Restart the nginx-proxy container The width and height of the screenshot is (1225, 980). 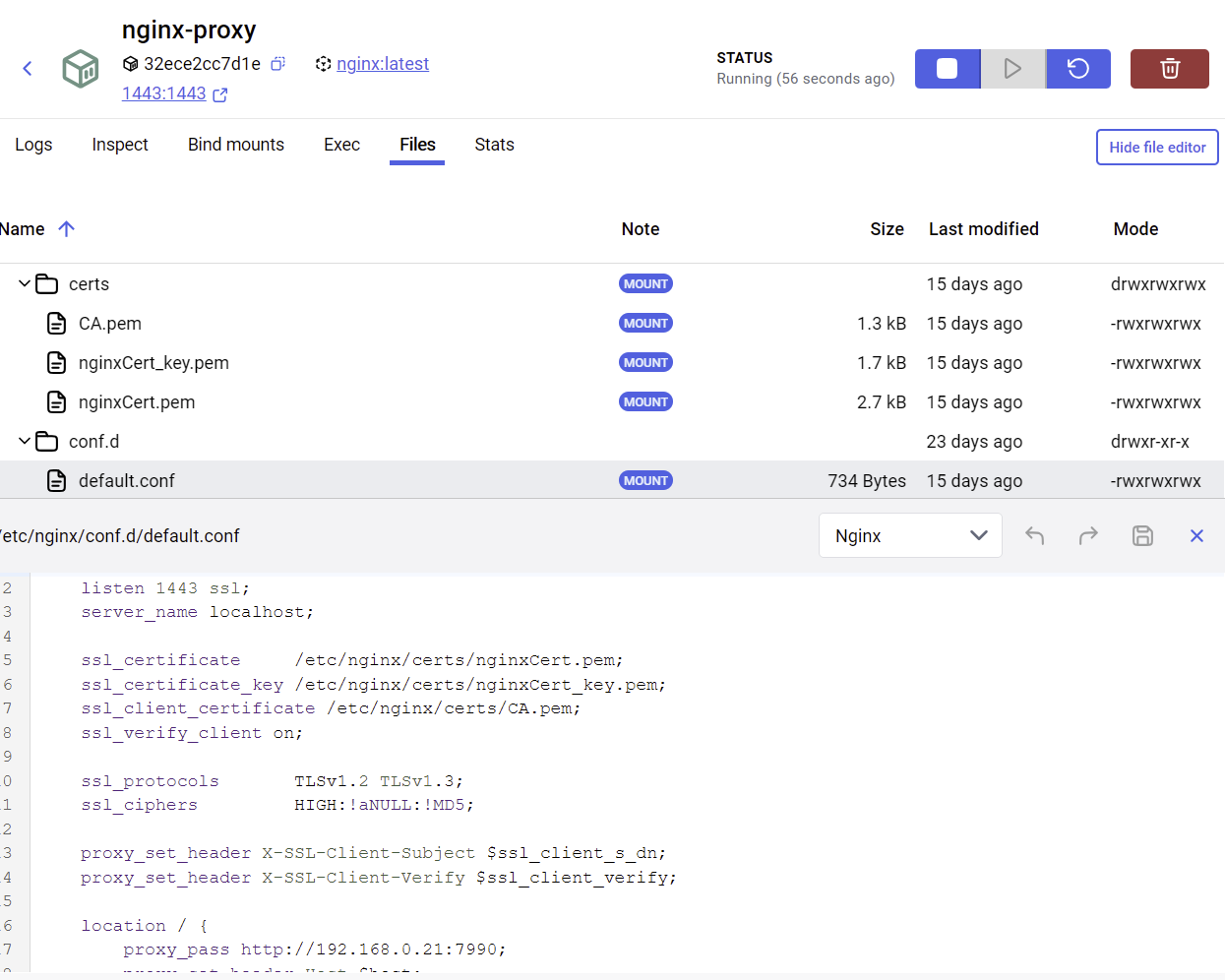(1078, 69)
